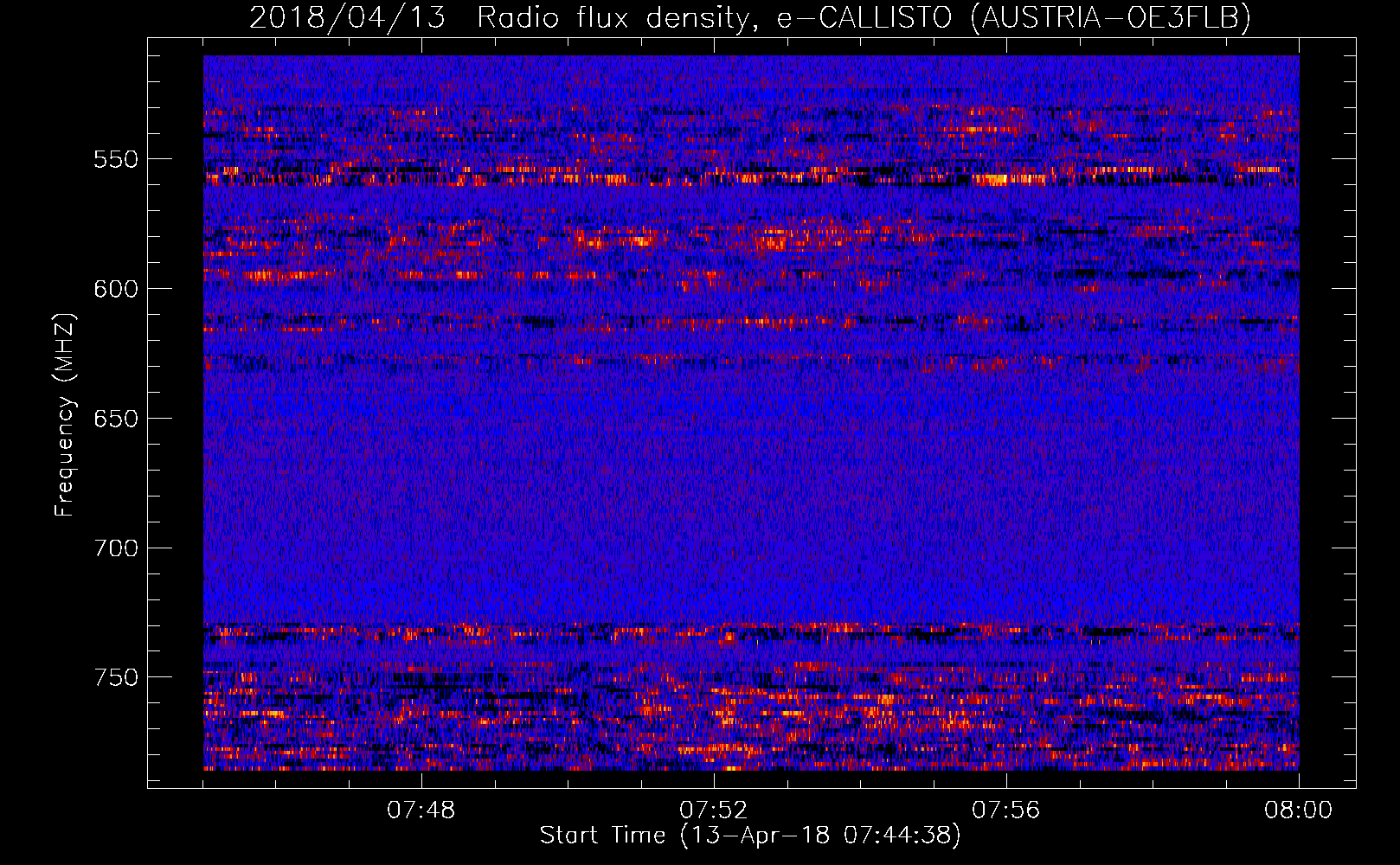1400x865 pixels.
Task: Click the Start Time axis caption
Action: click(750, 836)
